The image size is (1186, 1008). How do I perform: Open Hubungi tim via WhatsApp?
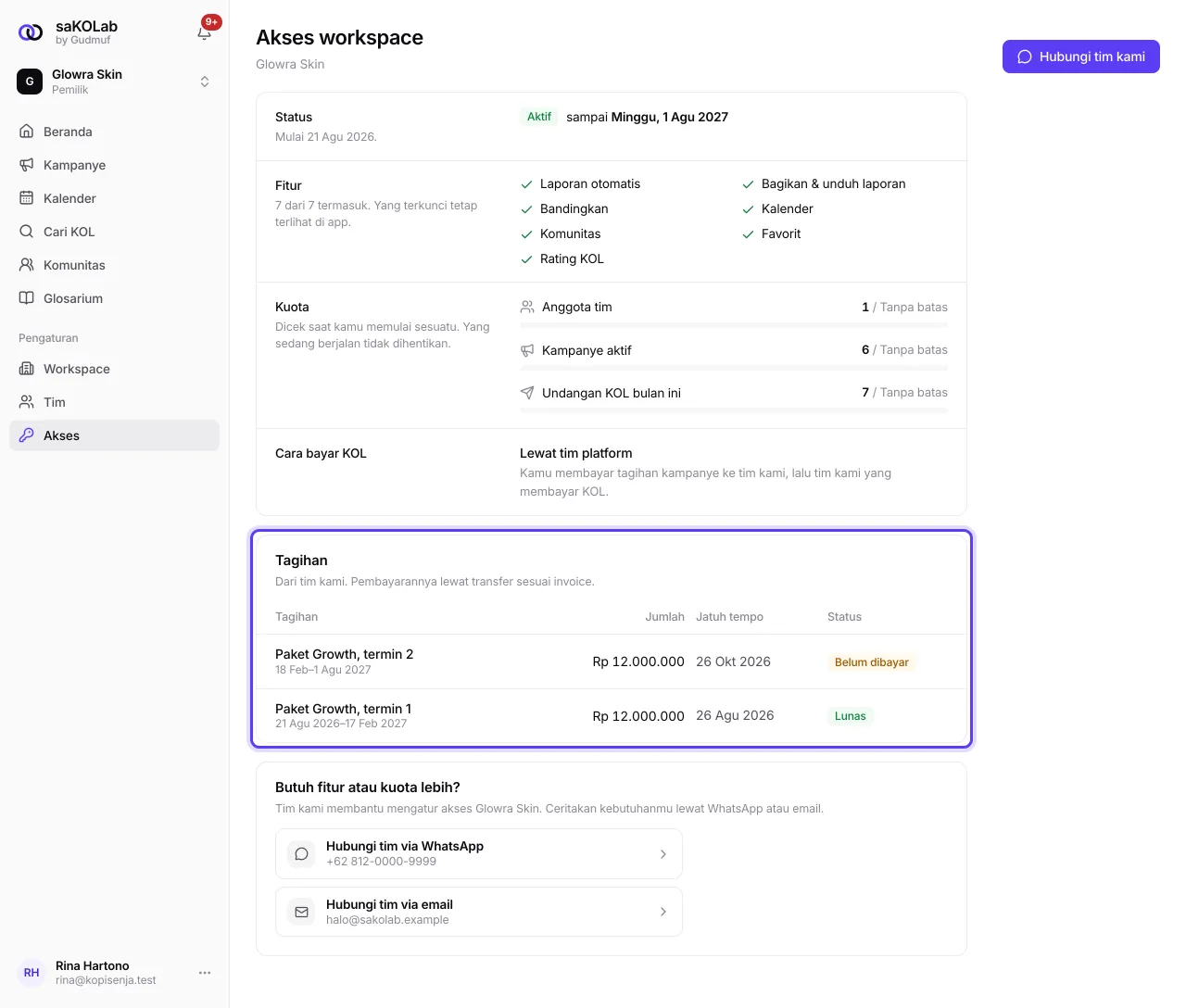coord(479,853)
